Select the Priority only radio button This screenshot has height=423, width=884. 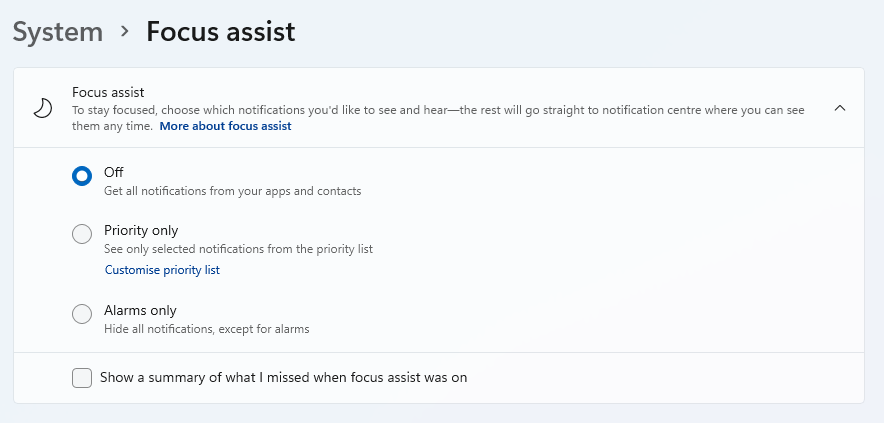[x=82, y=233]
